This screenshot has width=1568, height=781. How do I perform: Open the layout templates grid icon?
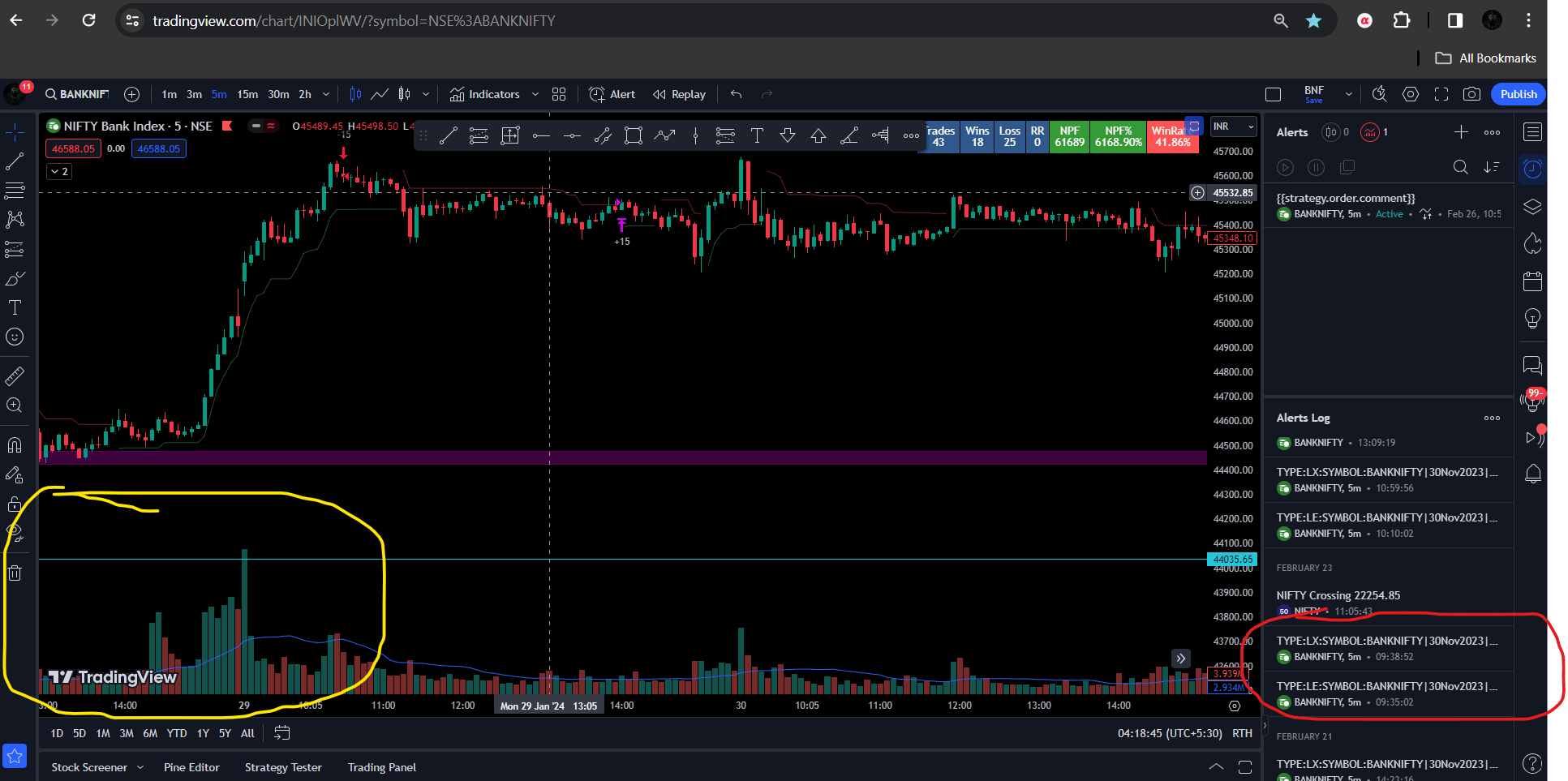(x=559, y=94)
